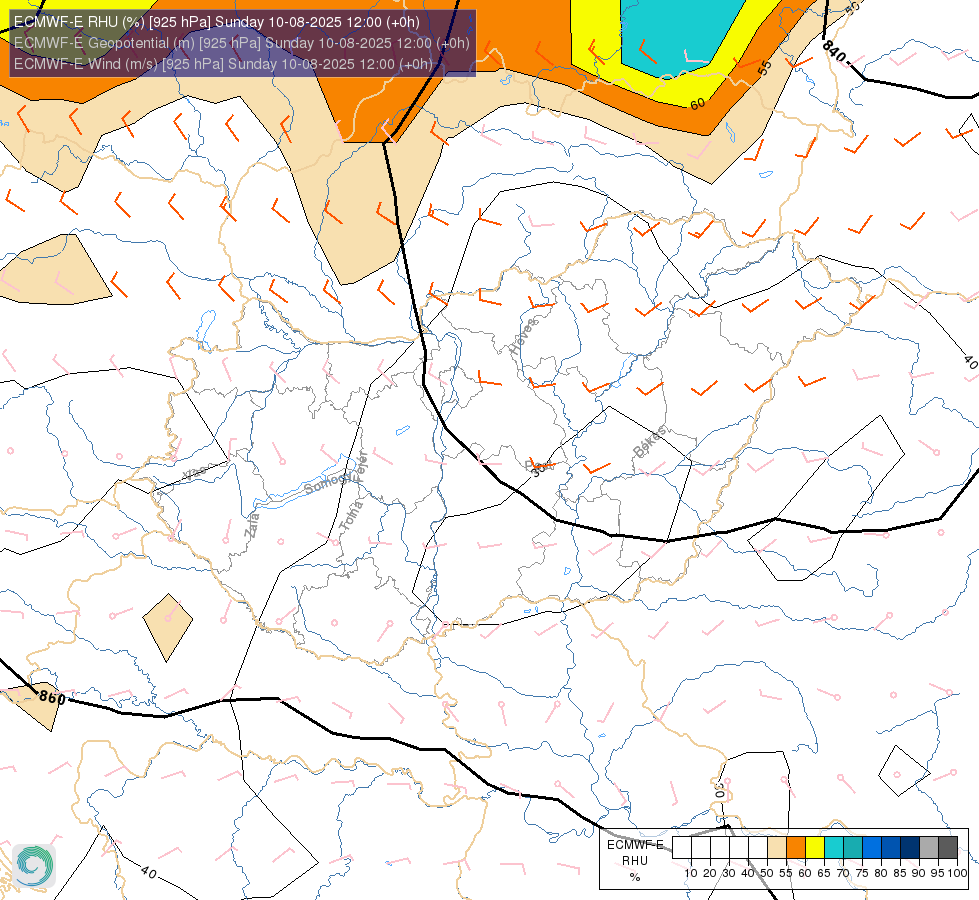Click the Vas county label
The width and height of the screenshot is (979, 900).
pyautogui.click(x=194, y=473)
